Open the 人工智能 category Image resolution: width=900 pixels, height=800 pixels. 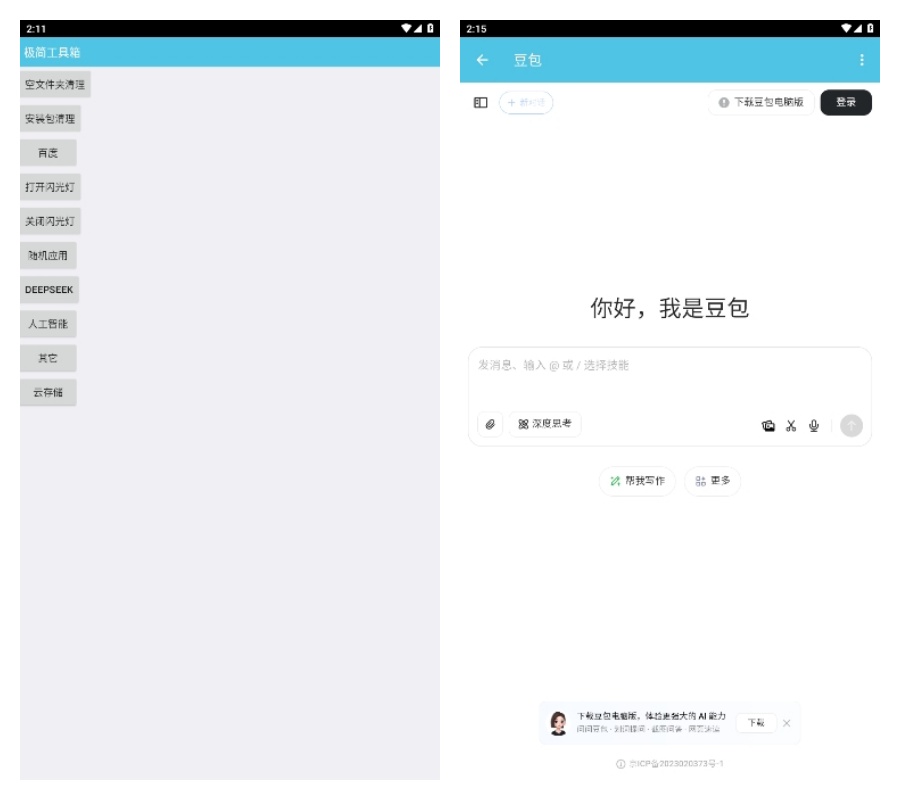click(x=48, y=324)
